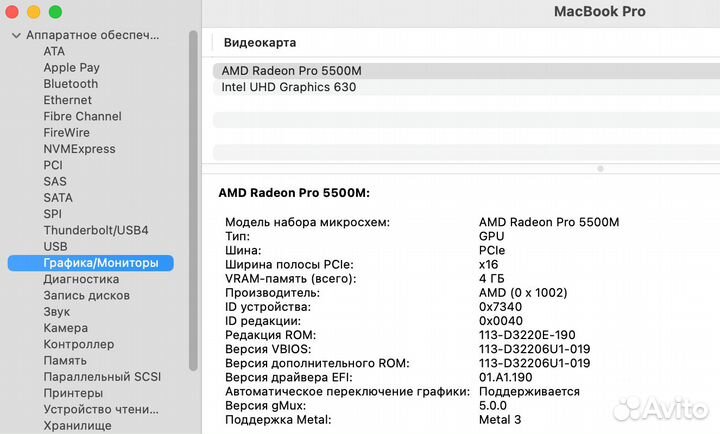720x434 pixels.
Task: Select Камера in the sidebar
Action: (x=66, y=328)
